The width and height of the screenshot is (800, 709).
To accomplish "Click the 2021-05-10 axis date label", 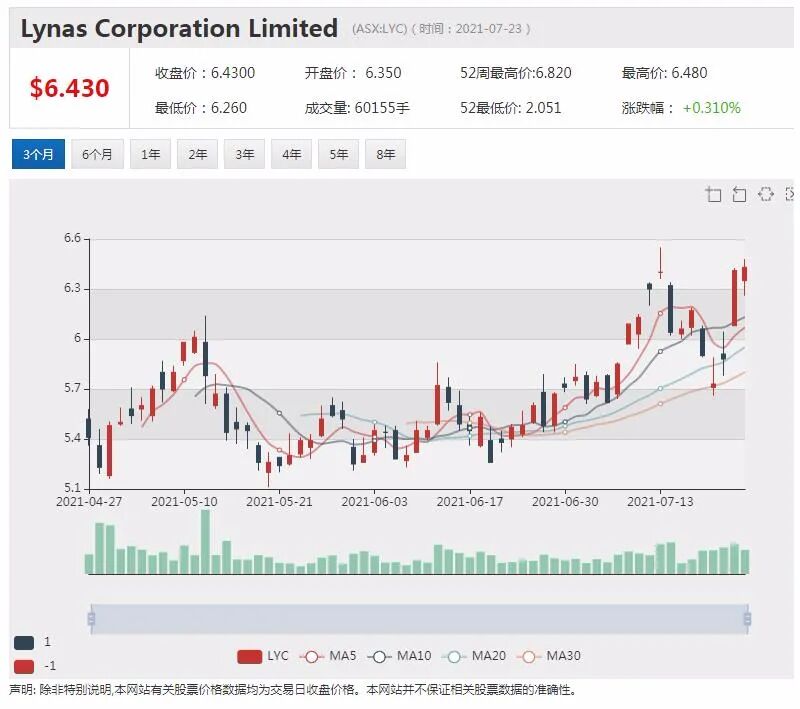I will click(184, 502).
